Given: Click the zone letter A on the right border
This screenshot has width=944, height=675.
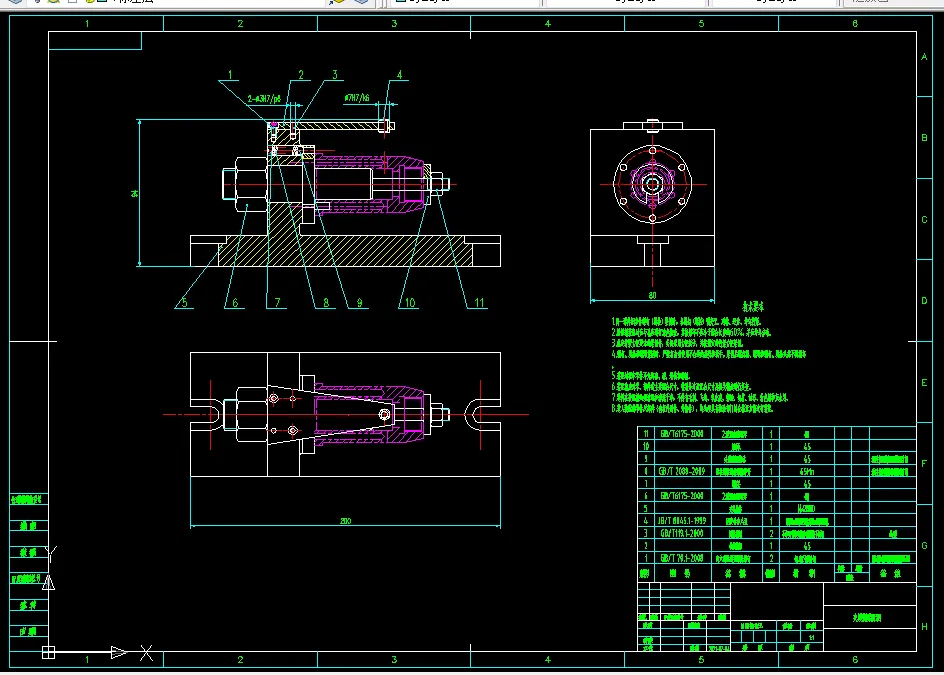Looking at the screenshot, I should [924, 57].
